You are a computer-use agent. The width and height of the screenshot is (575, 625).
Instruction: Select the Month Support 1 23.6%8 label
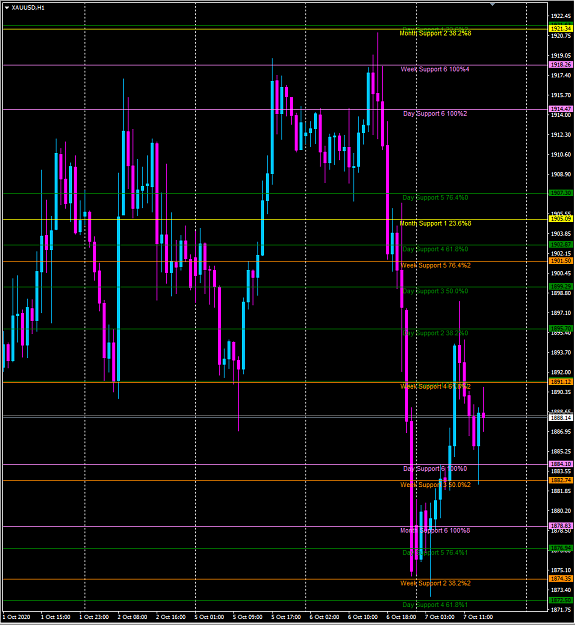coord(435,224)
